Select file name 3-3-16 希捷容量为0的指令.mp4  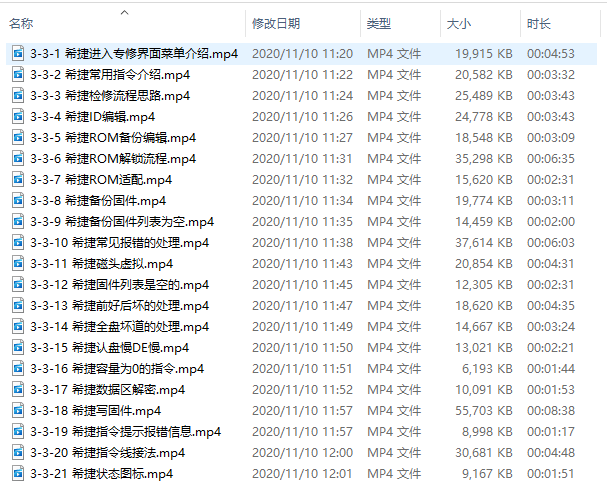[117, 368]
